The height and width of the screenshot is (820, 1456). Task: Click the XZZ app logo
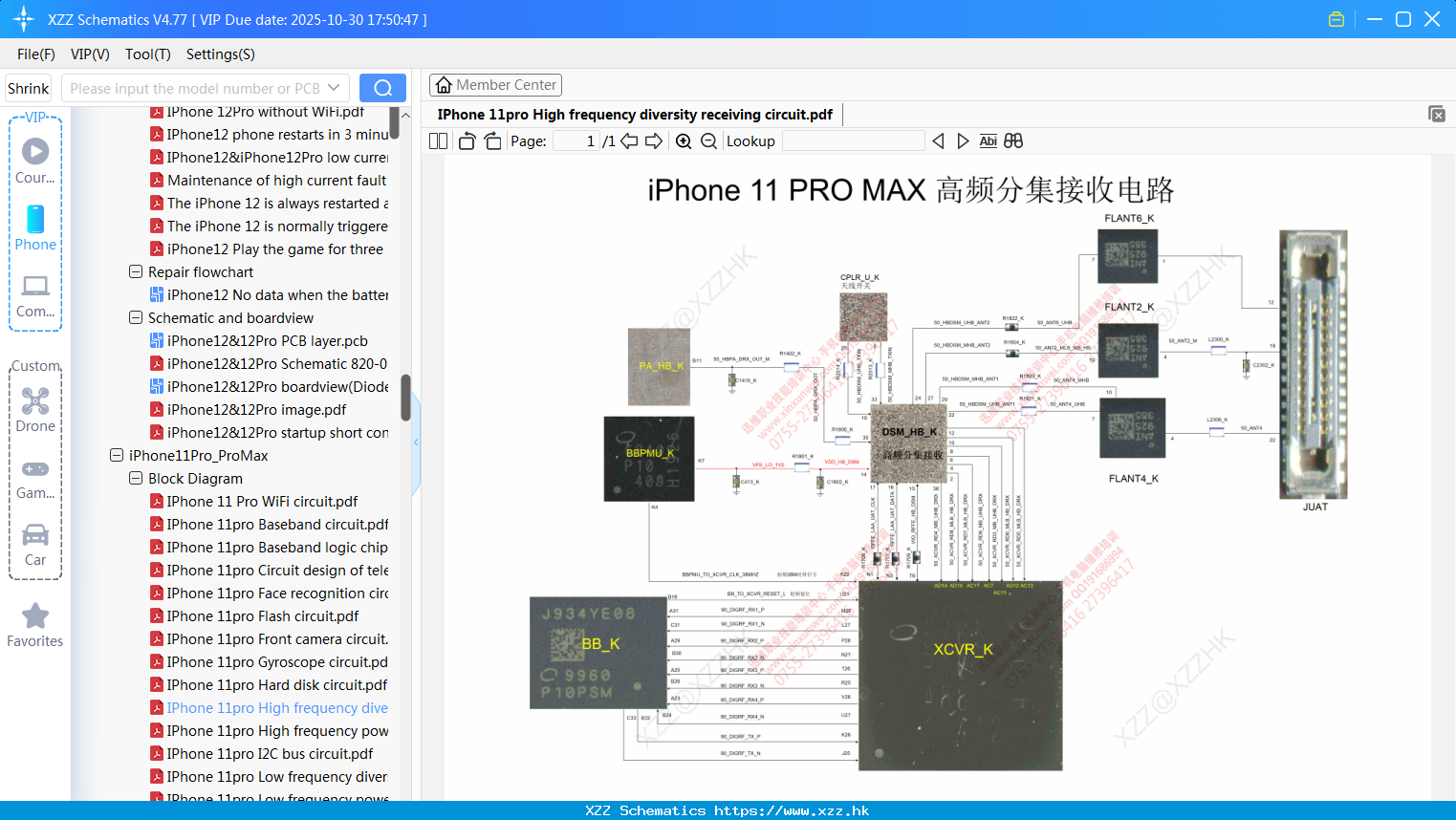tap(24, 19)
